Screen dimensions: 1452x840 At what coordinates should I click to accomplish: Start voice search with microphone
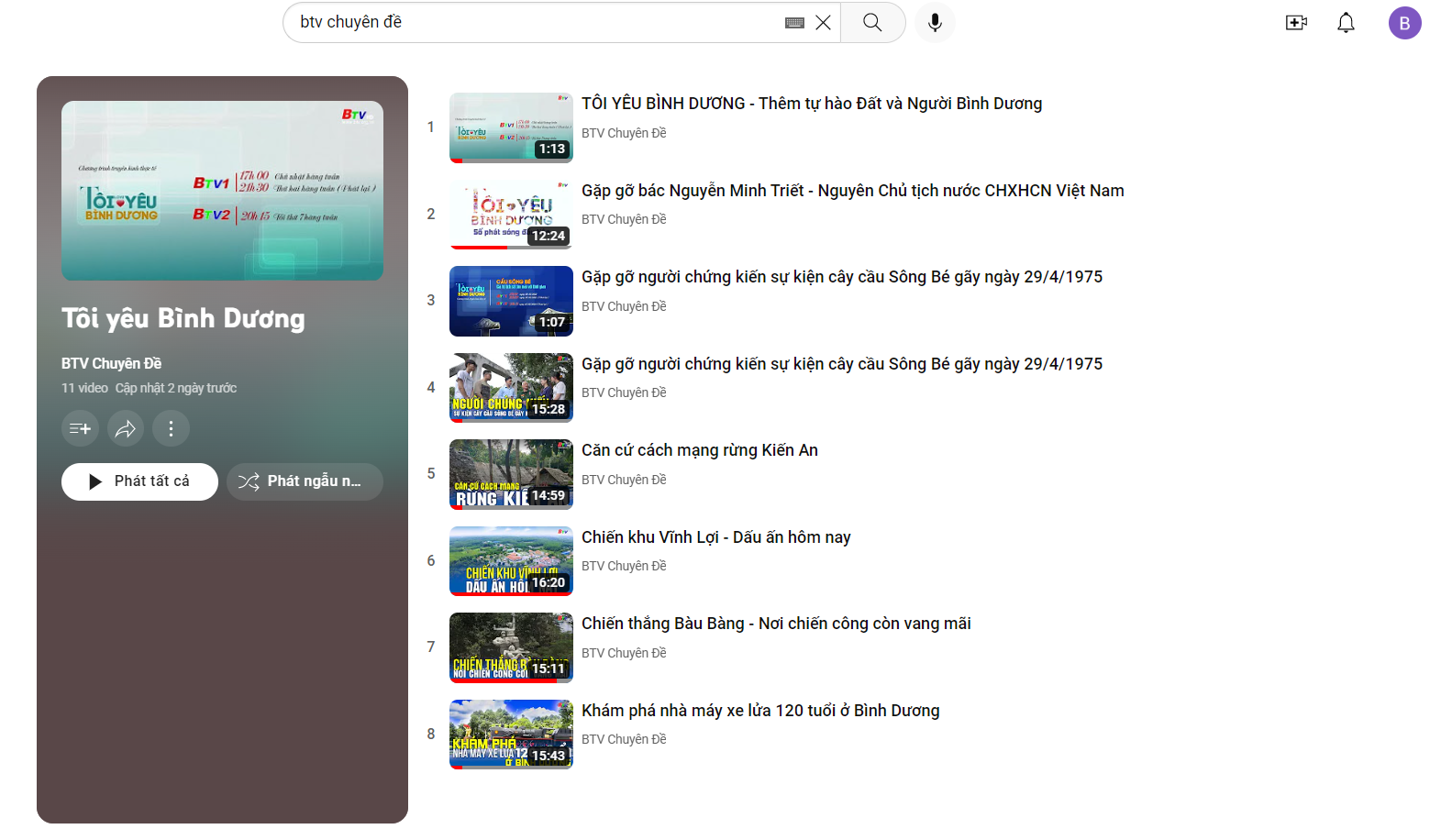tap(935, 23)
